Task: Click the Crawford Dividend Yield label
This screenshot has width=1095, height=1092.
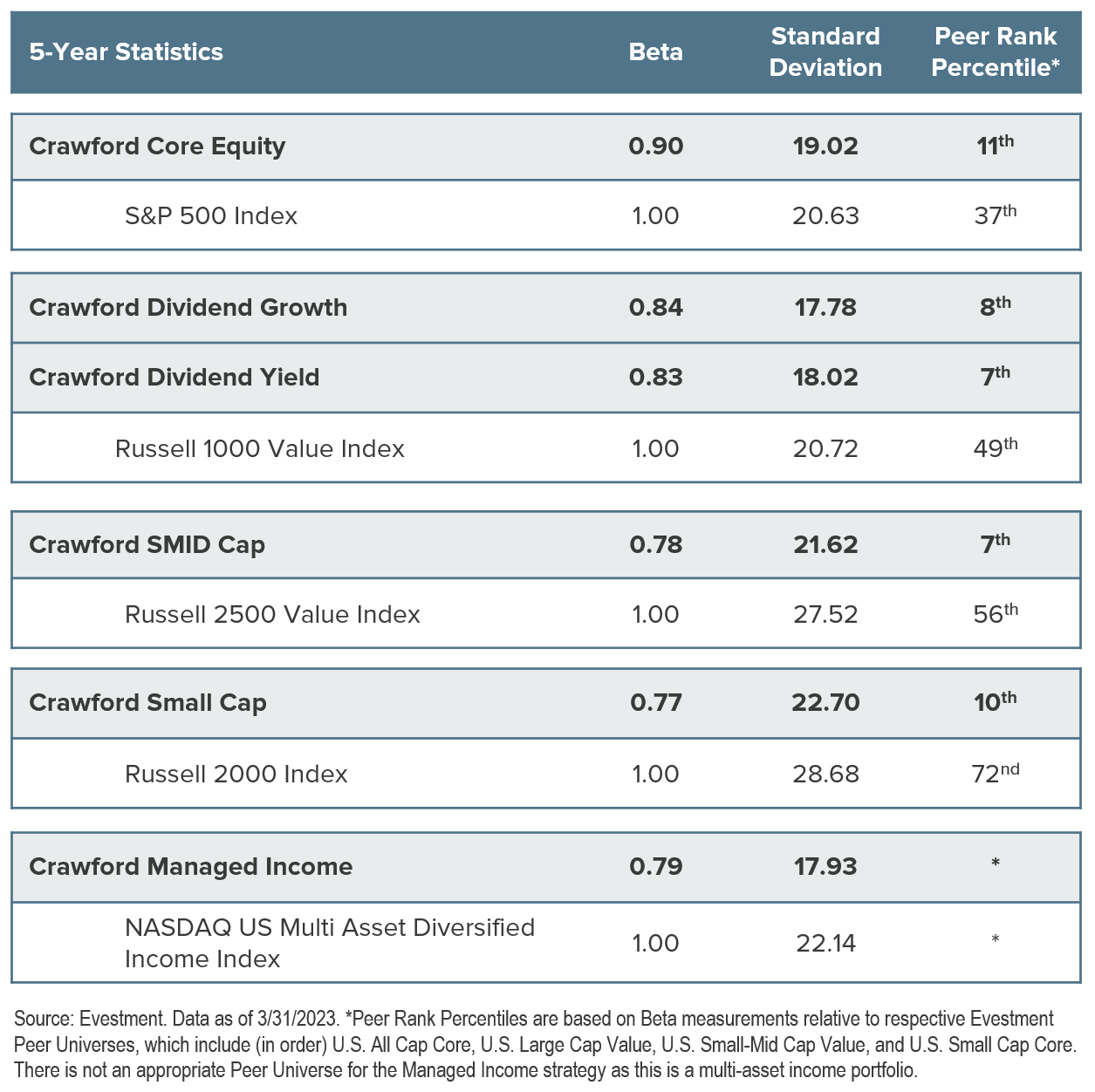Action: point(174,377)
